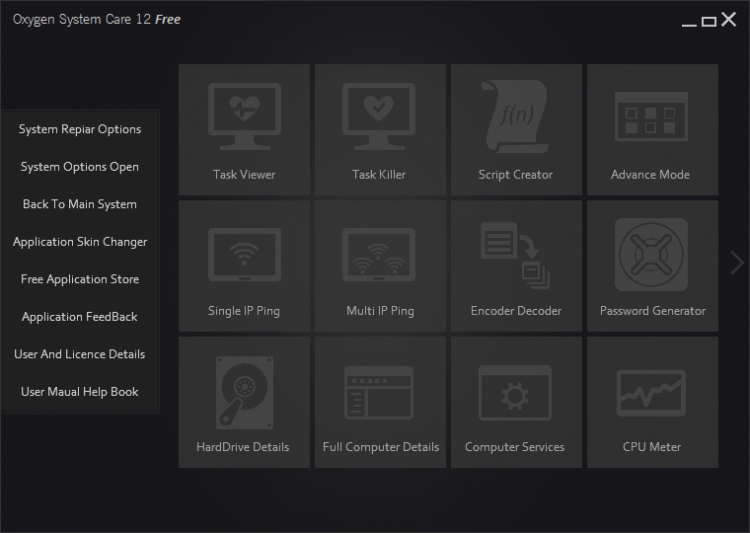The width and height of the screenshot is (750, 533).
Task: Launch the CPU Meter graph icon
Action: pyautogui.click(x=651, y=393)
